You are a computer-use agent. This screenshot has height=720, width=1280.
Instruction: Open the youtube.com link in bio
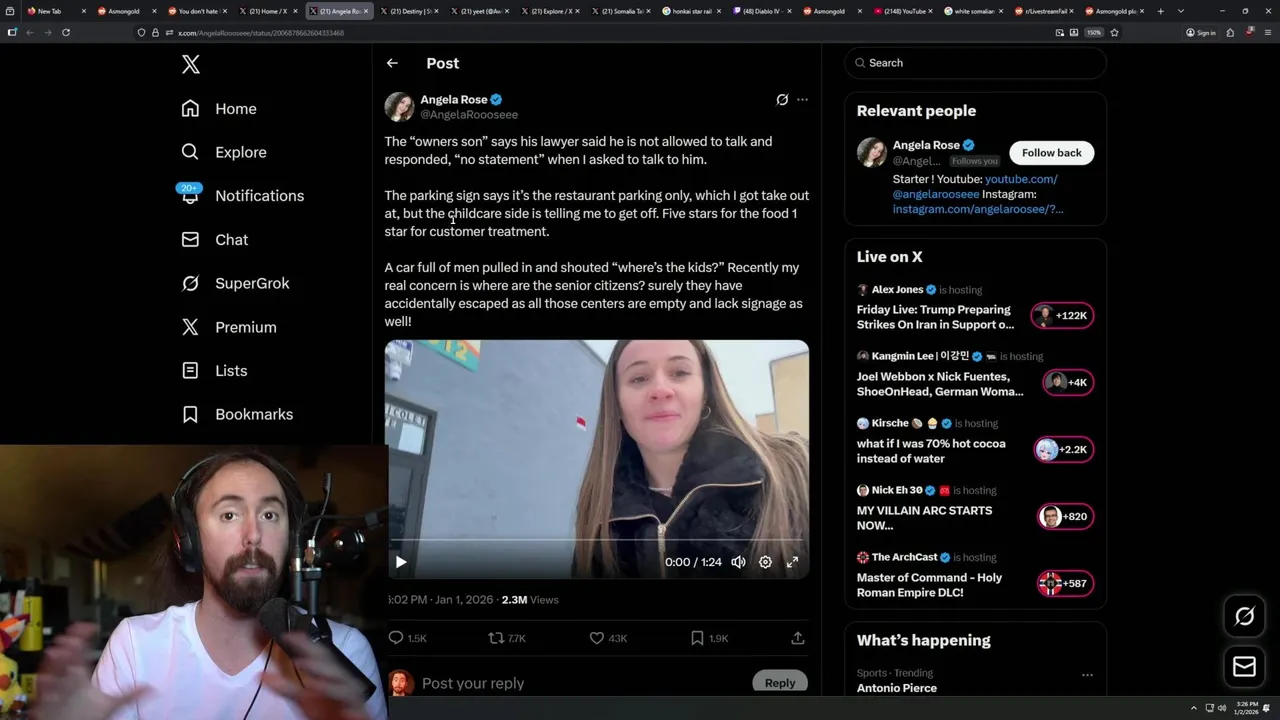coord(1021,179)
